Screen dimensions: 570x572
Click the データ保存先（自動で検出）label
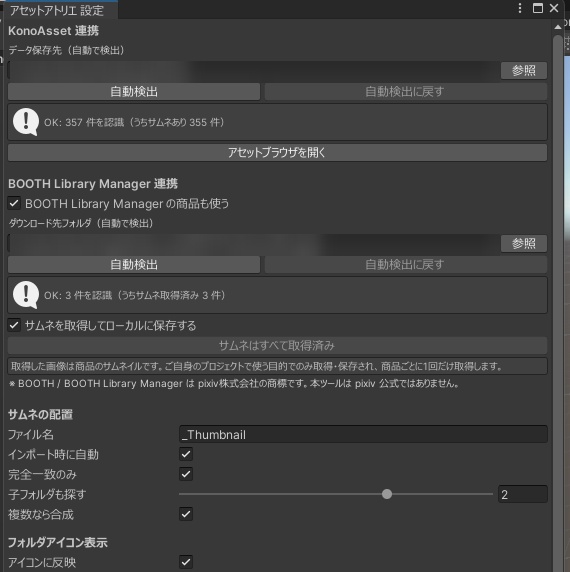[67, 50]
